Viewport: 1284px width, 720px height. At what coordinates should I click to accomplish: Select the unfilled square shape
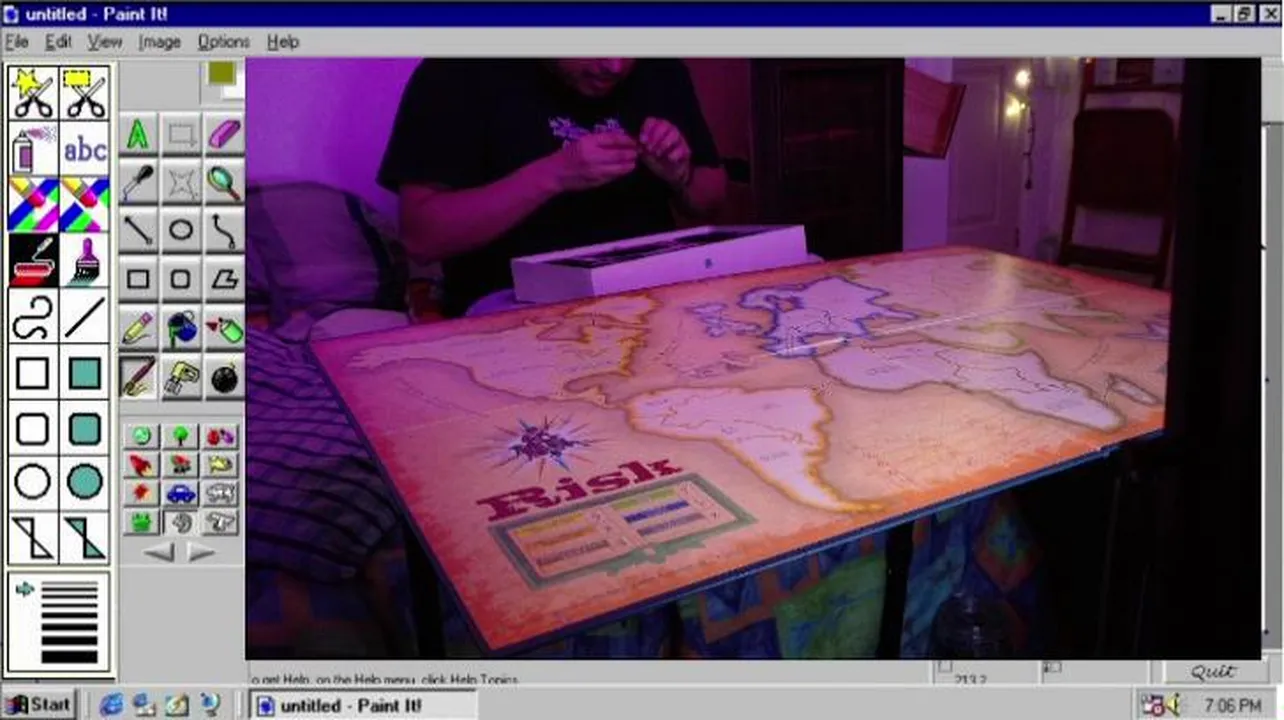pyautogui.click(x=32, y=373)
